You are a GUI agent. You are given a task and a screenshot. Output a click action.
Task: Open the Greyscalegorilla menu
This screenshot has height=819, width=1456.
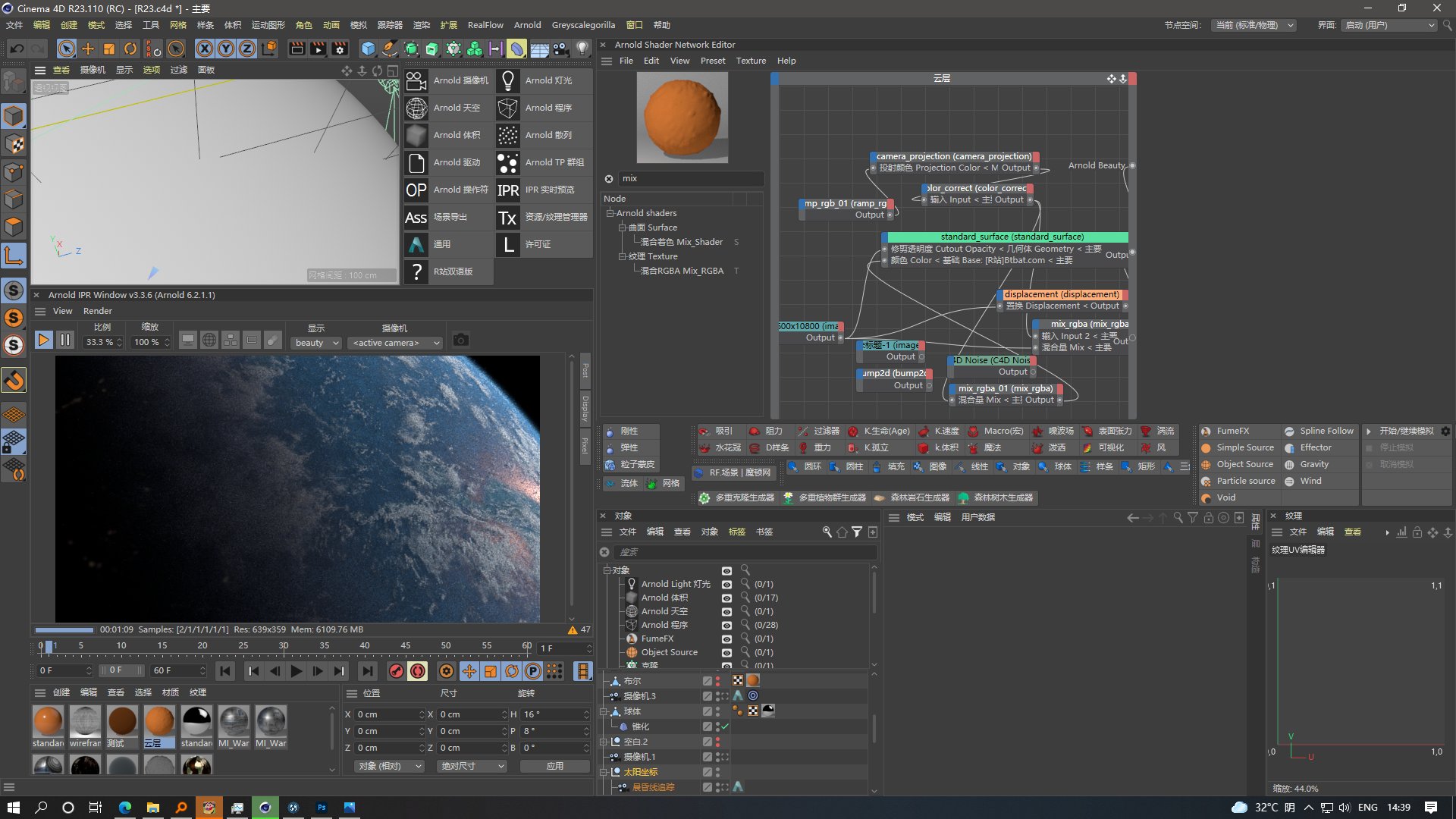coord(583,25)
